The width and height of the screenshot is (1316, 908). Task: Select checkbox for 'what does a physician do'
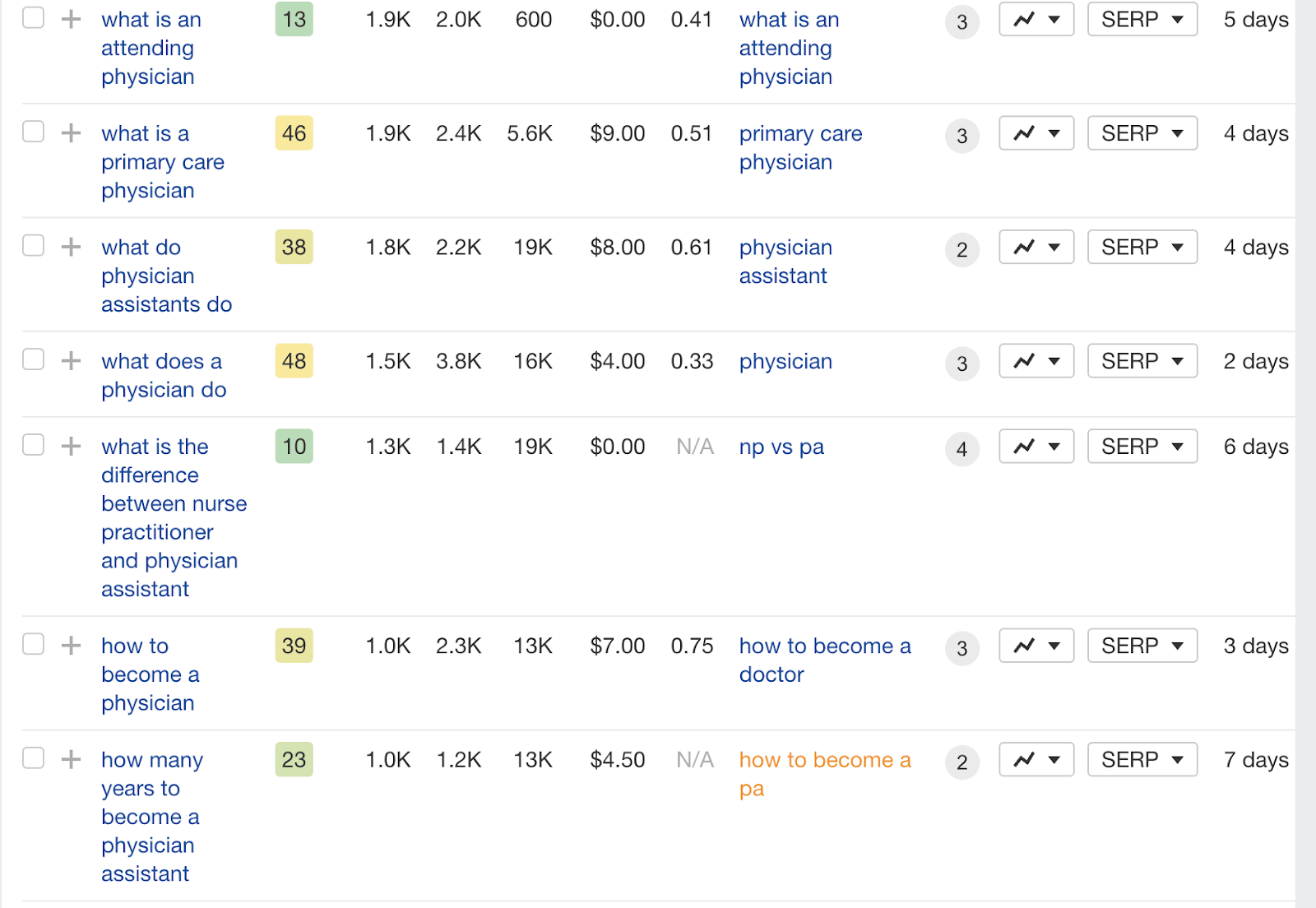(33, 359)
